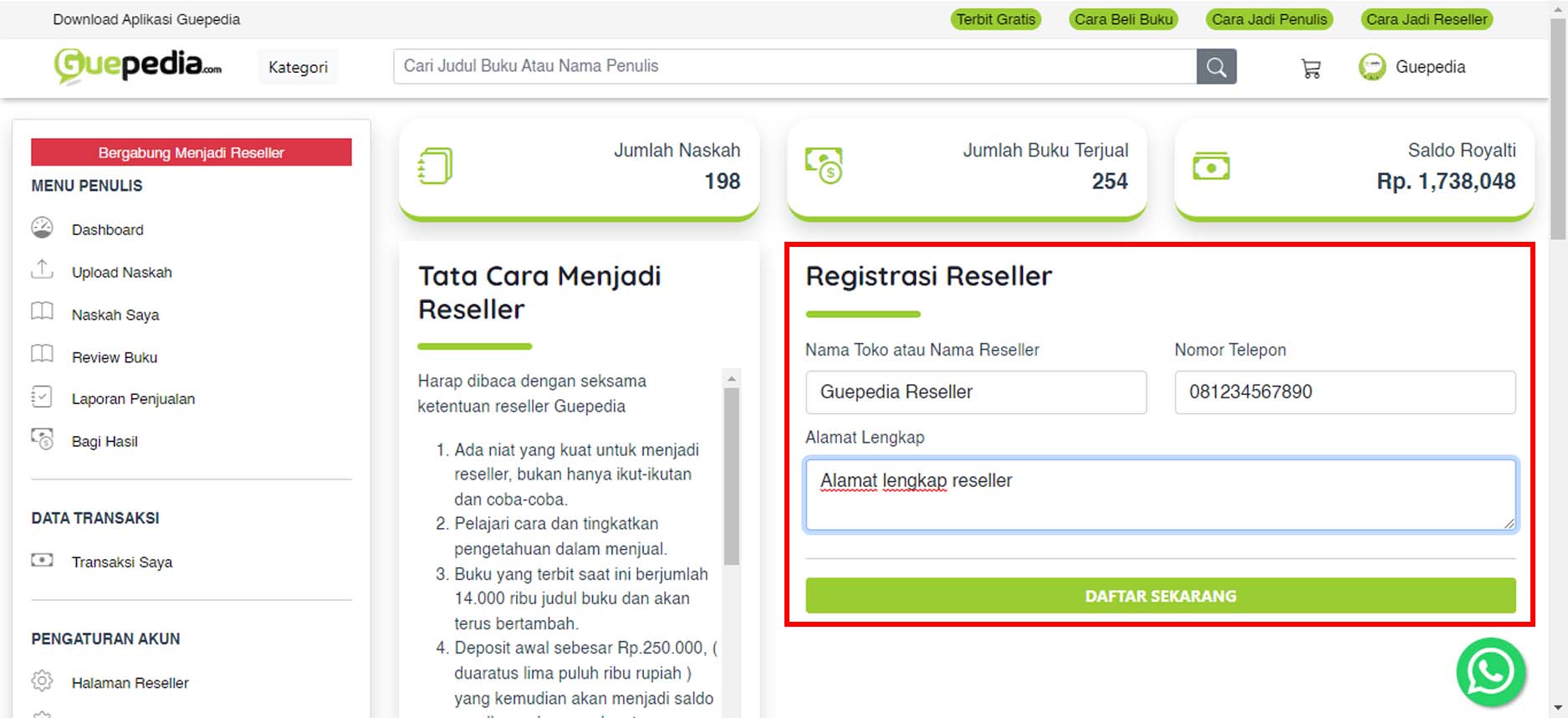
Task: Click the Saldo Royalti money icon
Action: 1211,167
